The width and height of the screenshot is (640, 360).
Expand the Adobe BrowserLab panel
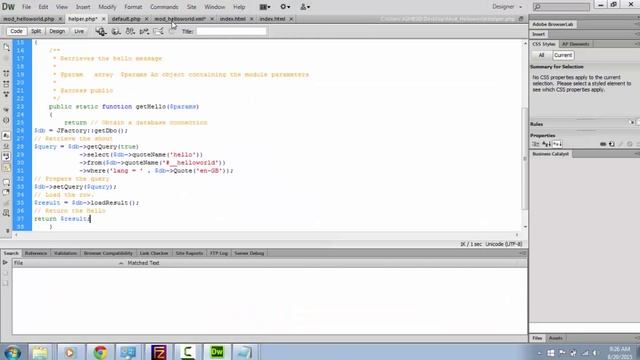tap(553, 24)
